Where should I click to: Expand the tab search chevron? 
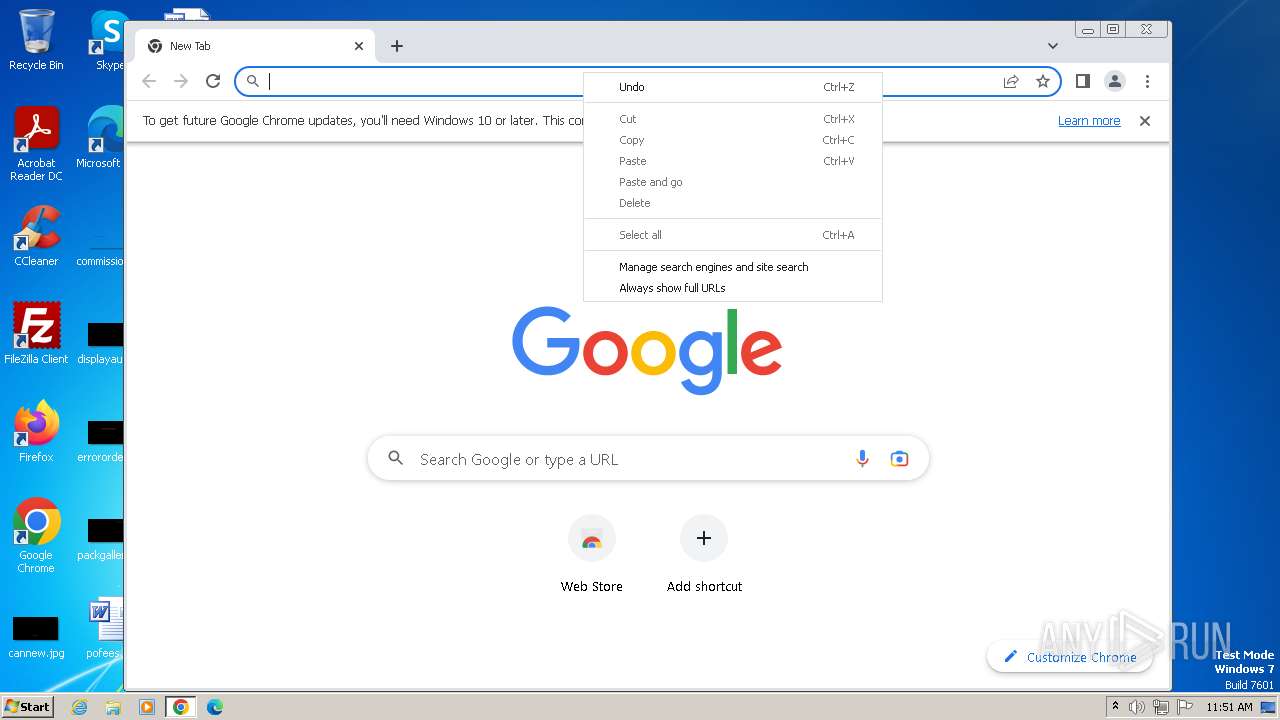click(1053, 46)
